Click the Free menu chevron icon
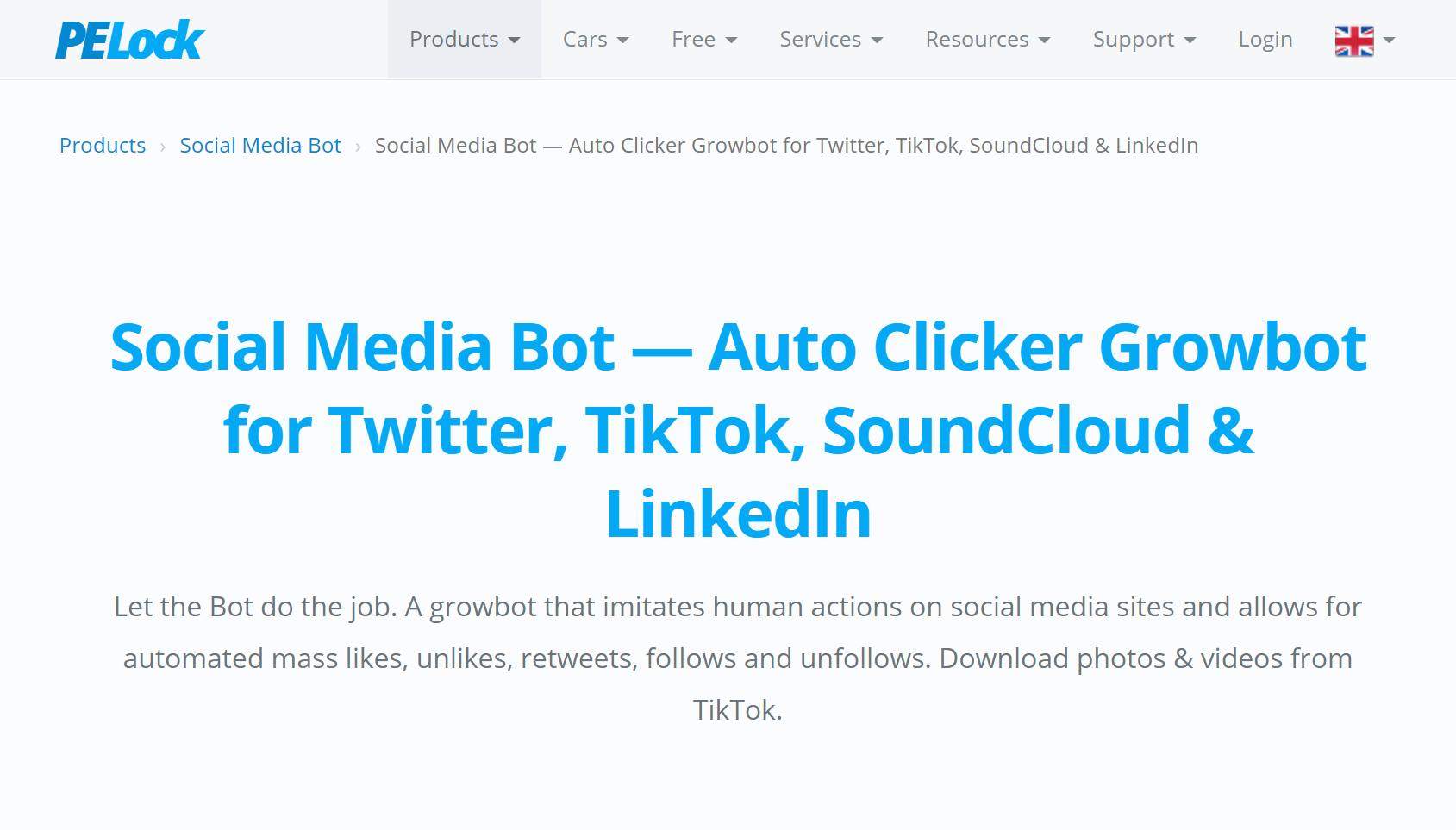 point(732,40)
